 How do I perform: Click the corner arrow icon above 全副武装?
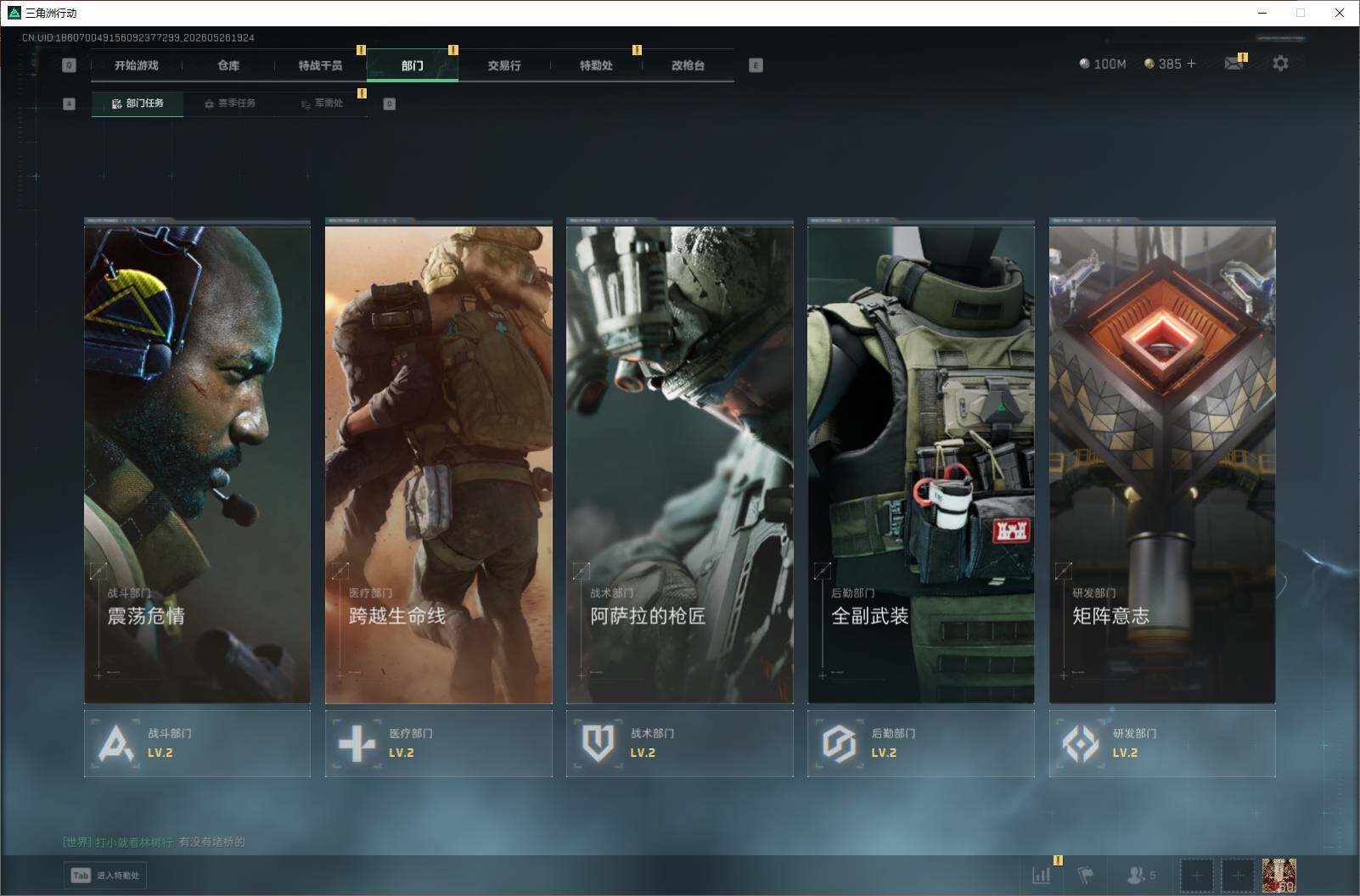click(x=822, y=571)
